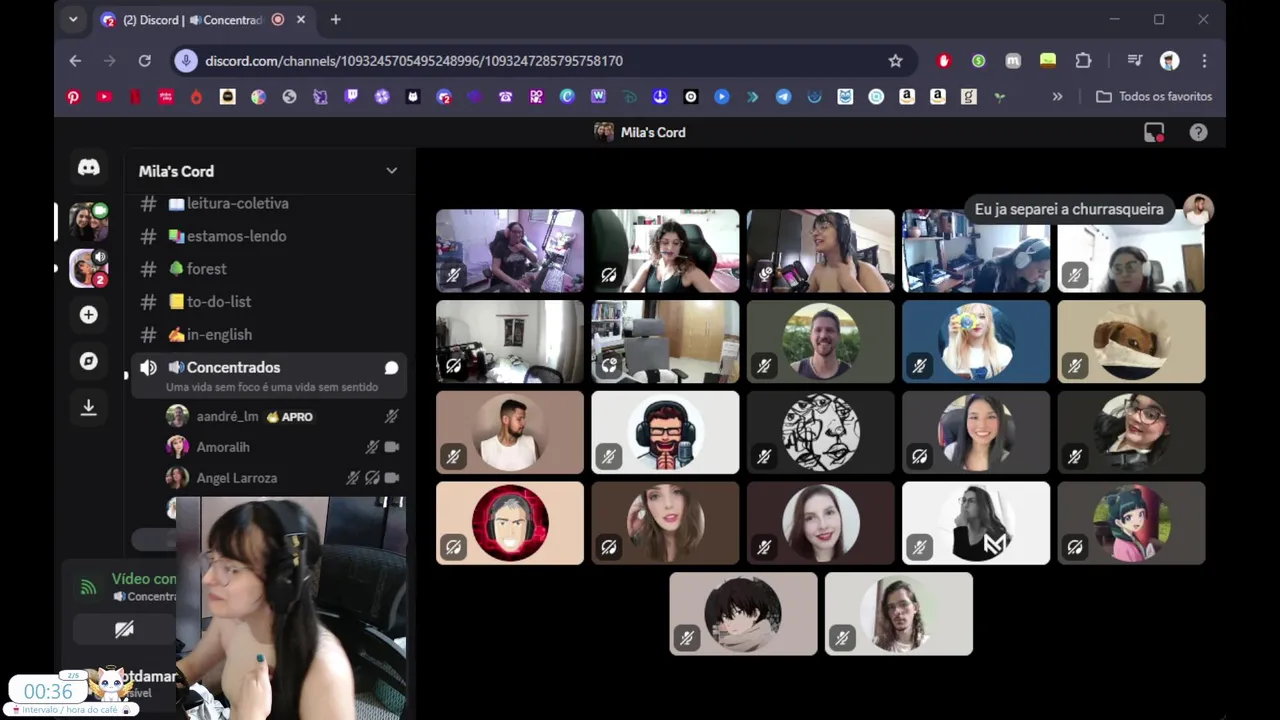
Task: Click the mute icon beside aandré_lm
Action: coord(392,416)
